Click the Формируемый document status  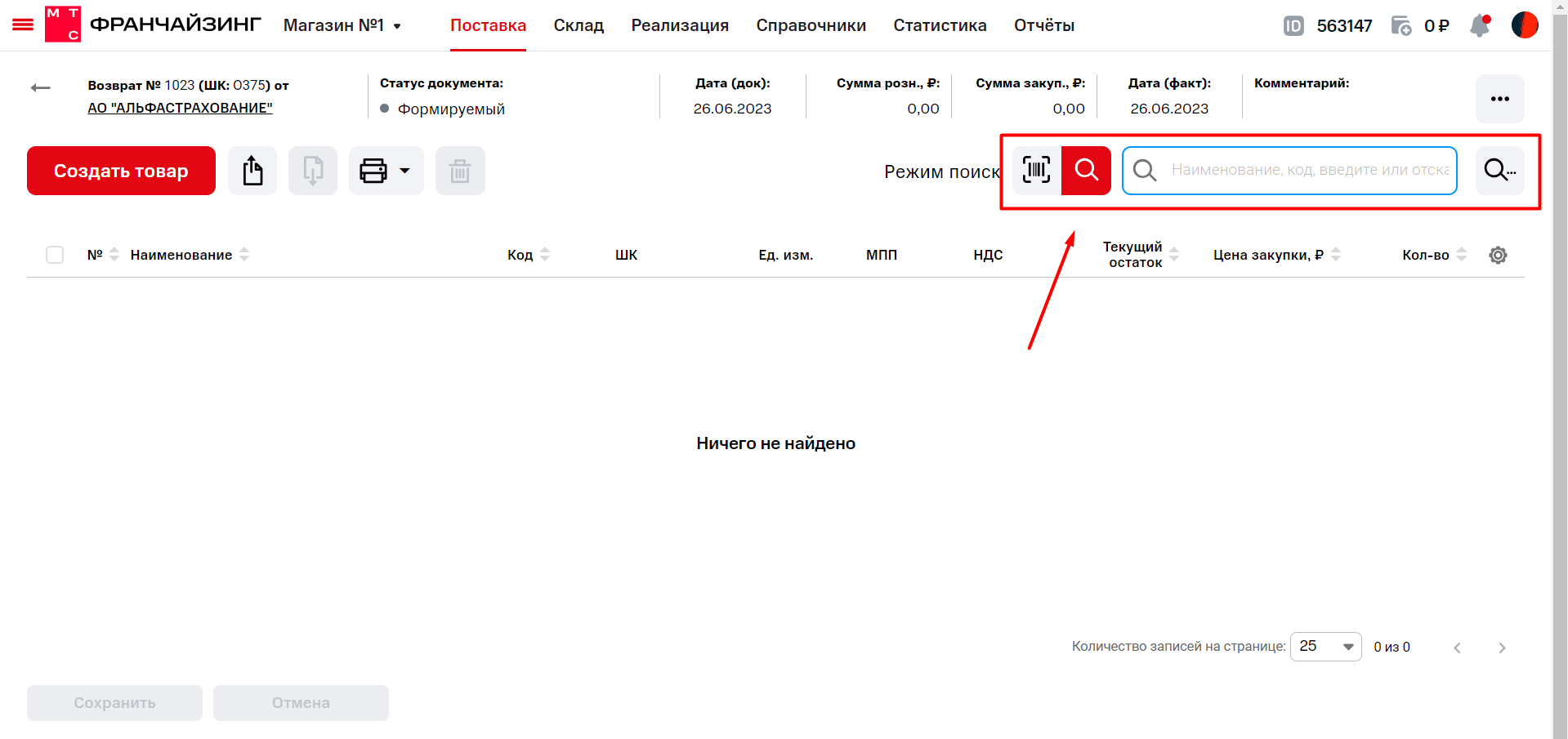[451, 109]
